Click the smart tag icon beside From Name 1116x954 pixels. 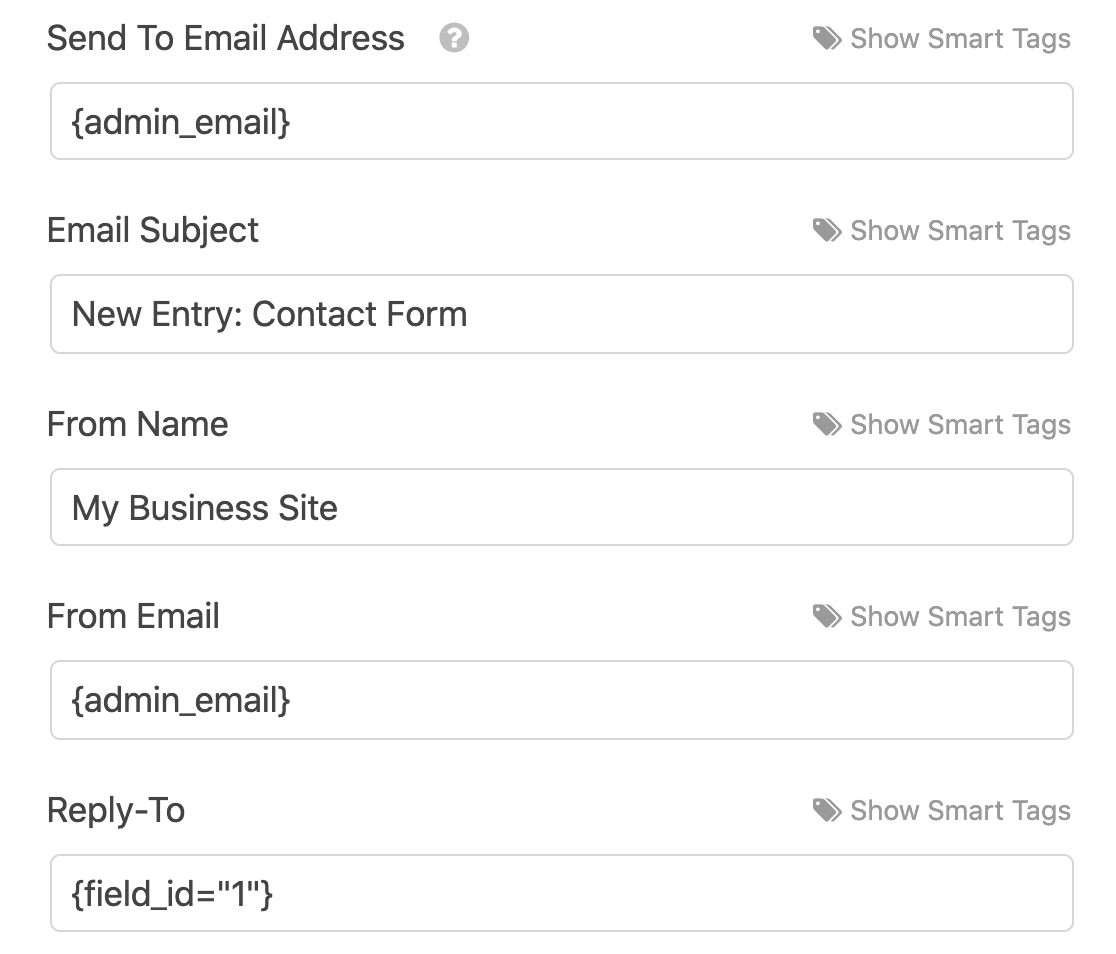click(826, 424)
